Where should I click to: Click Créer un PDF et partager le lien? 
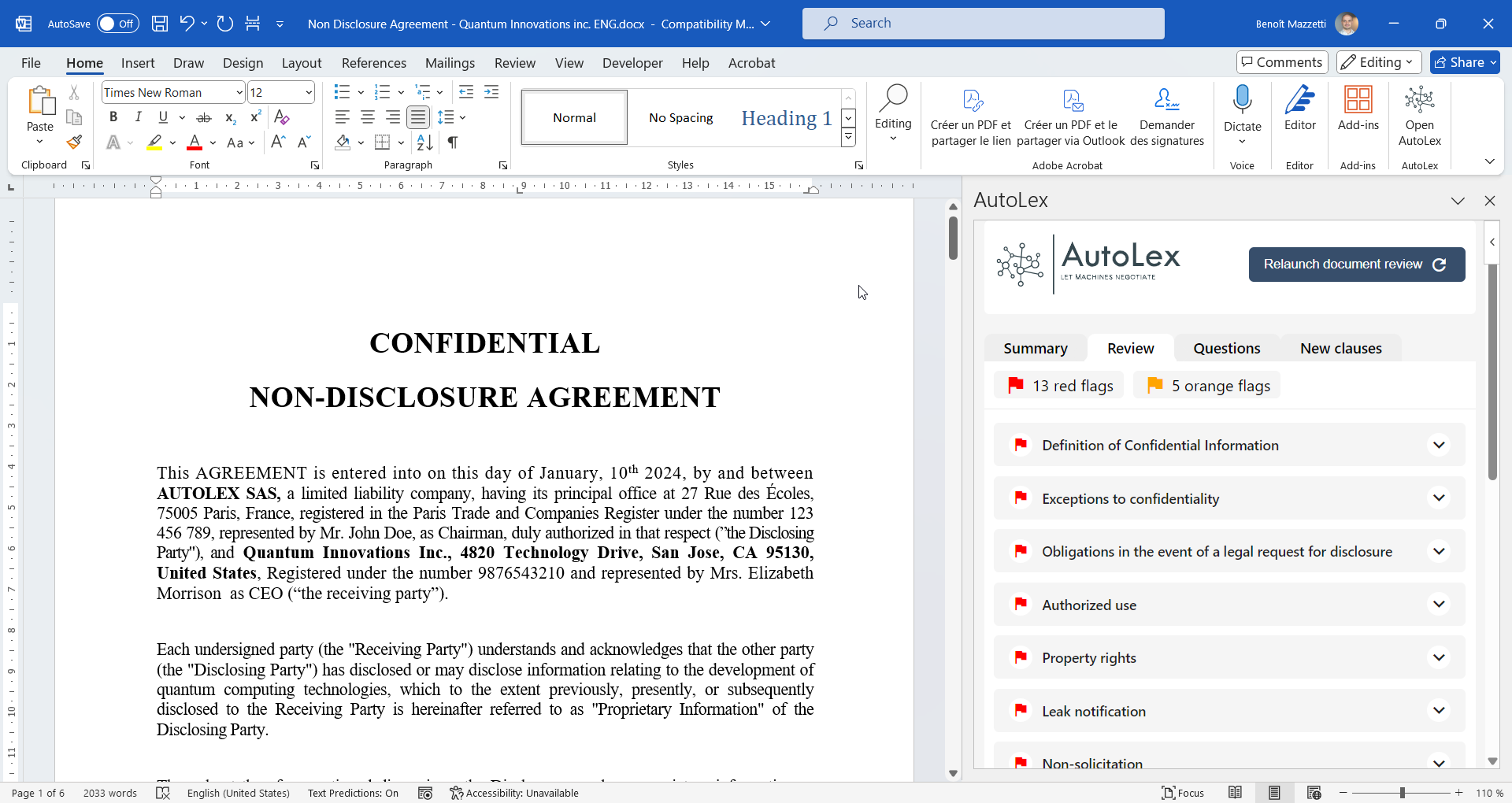(971, 117)
